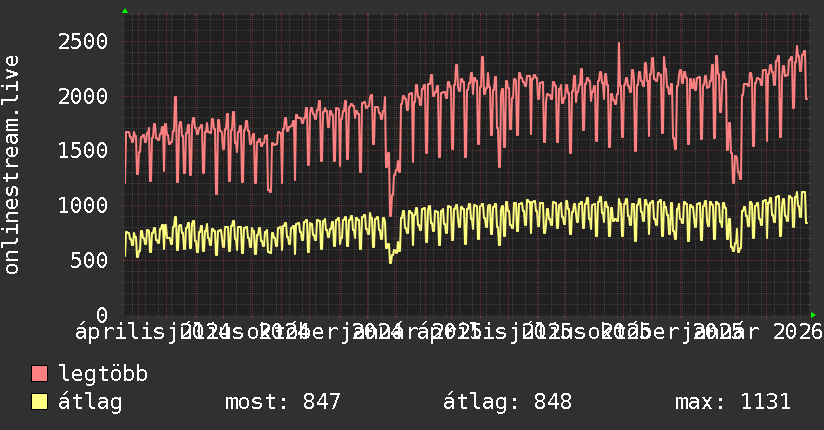Click the 0 y-axis label
The width and height of the screenshot is (824, 430).
102,315
